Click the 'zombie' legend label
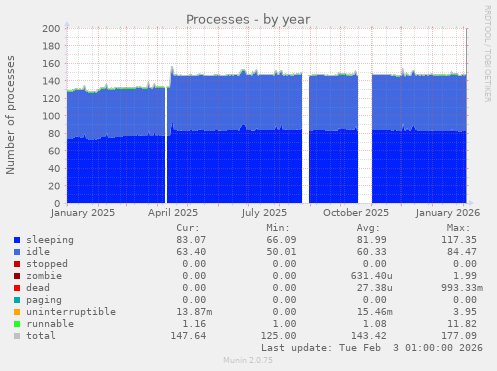497x371 pixels. click(44, 276)
